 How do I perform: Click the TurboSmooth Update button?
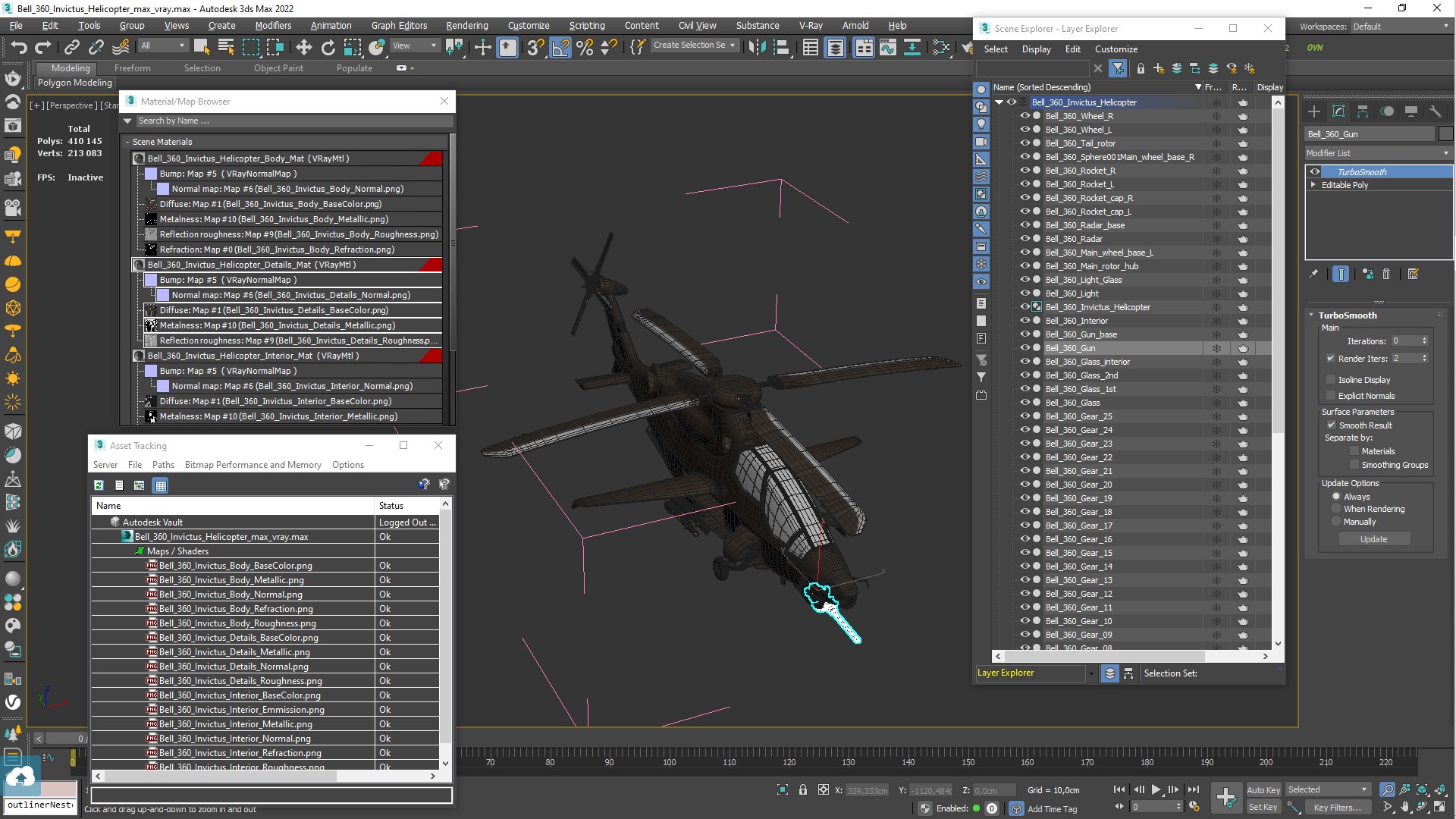[1373, 539]
